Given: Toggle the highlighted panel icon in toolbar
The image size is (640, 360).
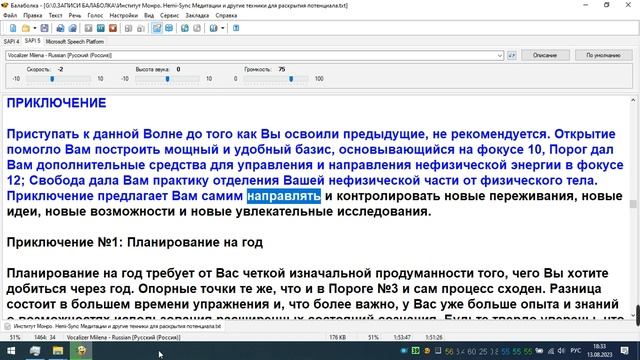Looking at the screenshot, I should [x=157, y=28].
